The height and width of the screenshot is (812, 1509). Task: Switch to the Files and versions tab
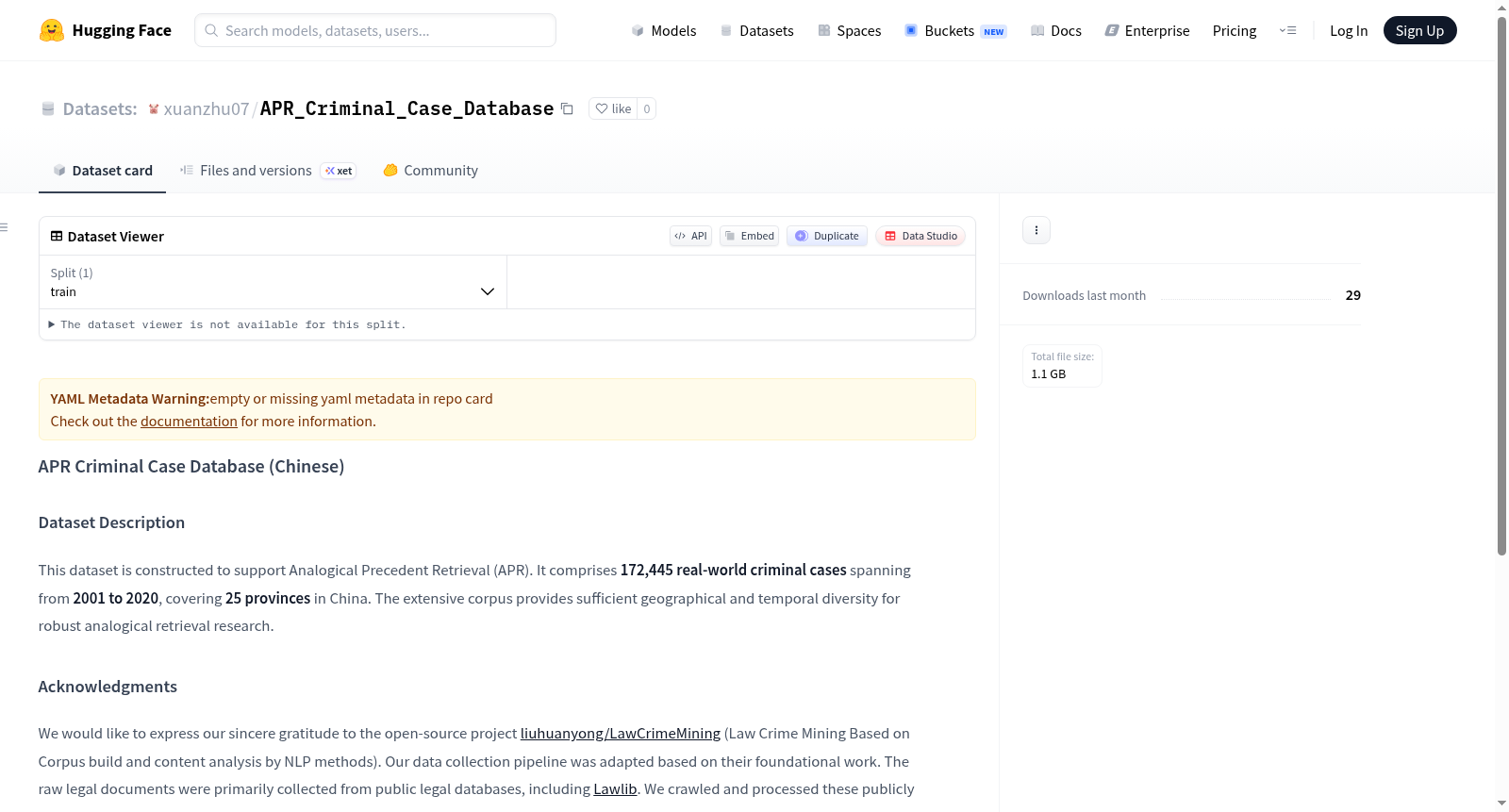click(268, 171)
